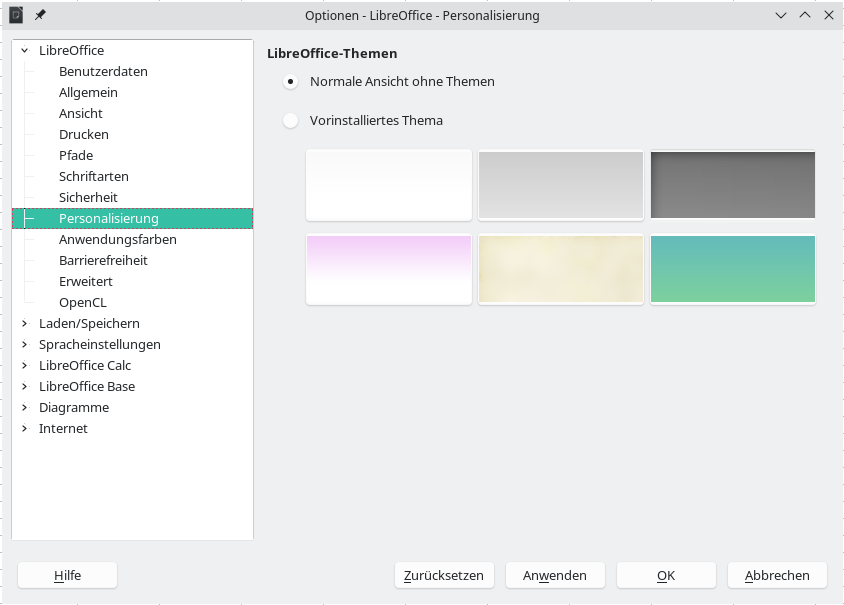This screenshot has height=605, width=844.
Task: Select 'Normale Ansicht ohne Themen' radio button
Action: [290, 82]
